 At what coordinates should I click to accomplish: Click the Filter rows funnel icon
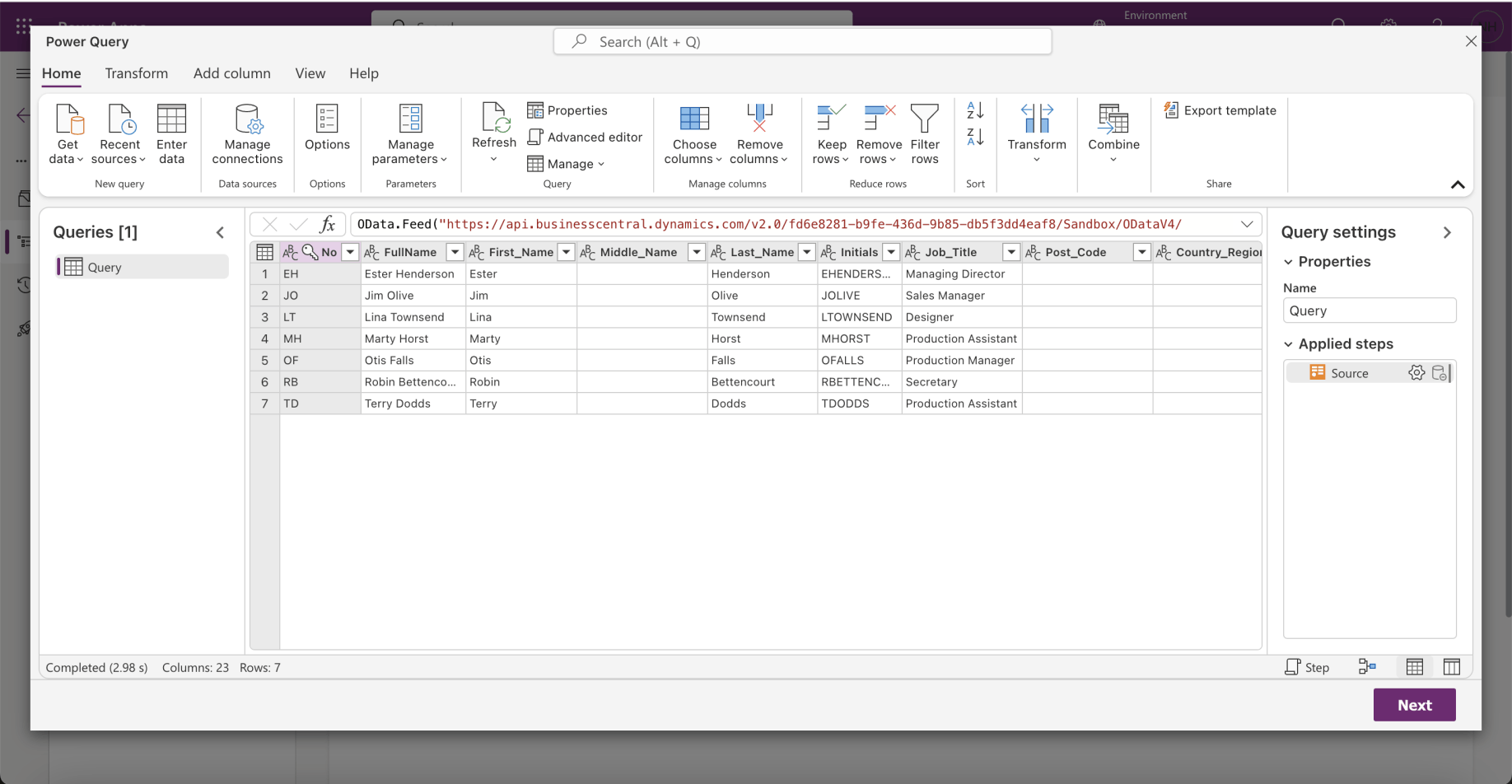click(x=924, y=119)
